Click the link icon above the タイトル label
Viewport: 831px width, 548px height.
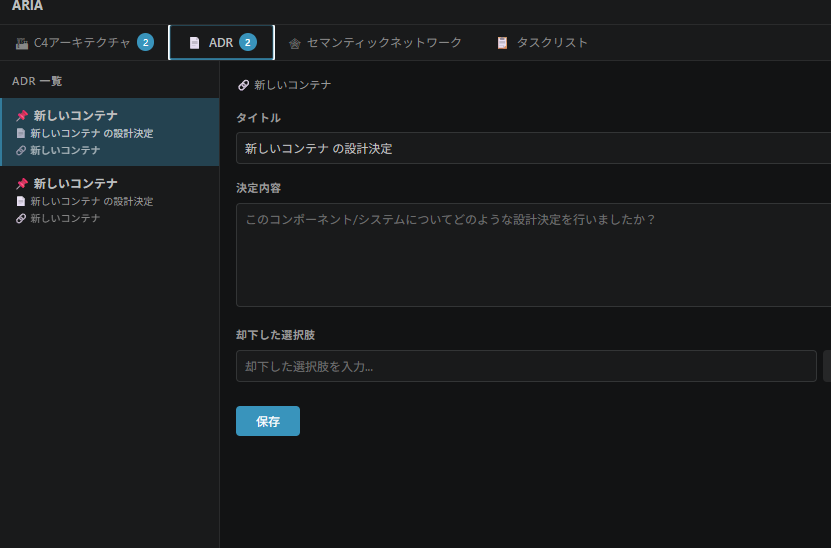tap(243, 85)
